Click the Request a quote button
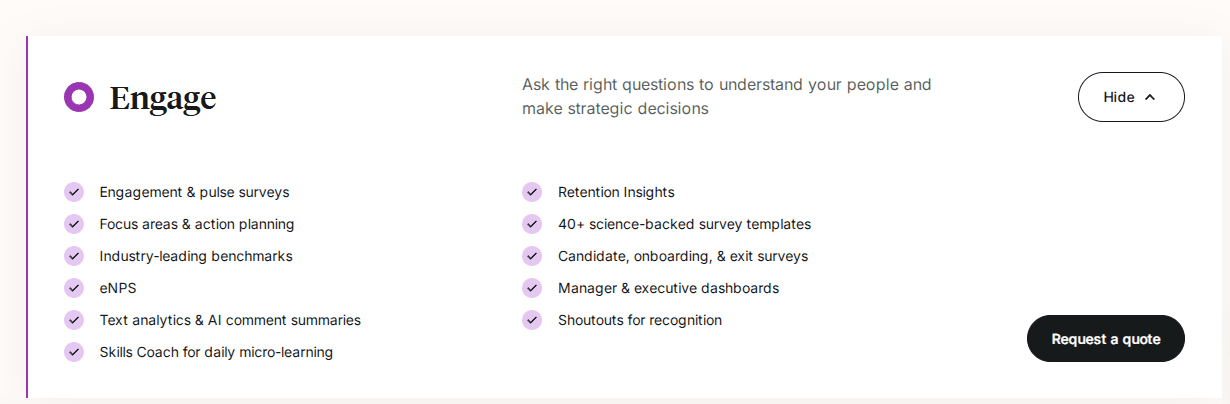The width and height of the screenshot is (1230, 404). pos(1106,339)
